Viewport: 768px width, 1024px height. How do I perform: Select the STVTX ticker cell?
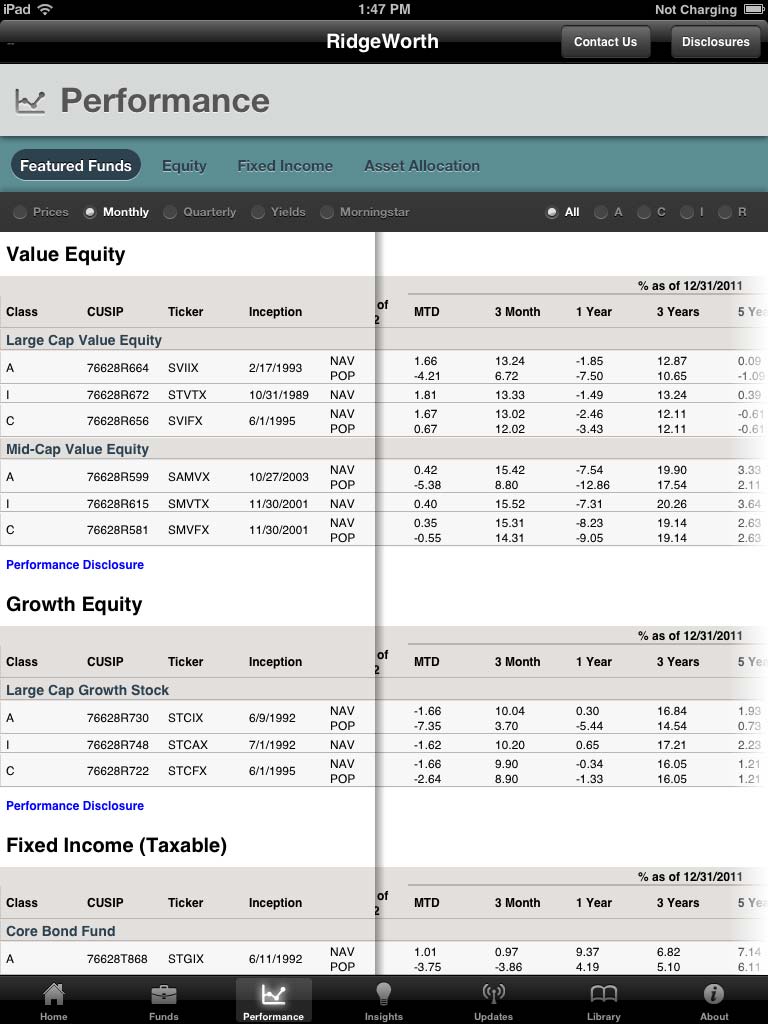tap(187, 395)
